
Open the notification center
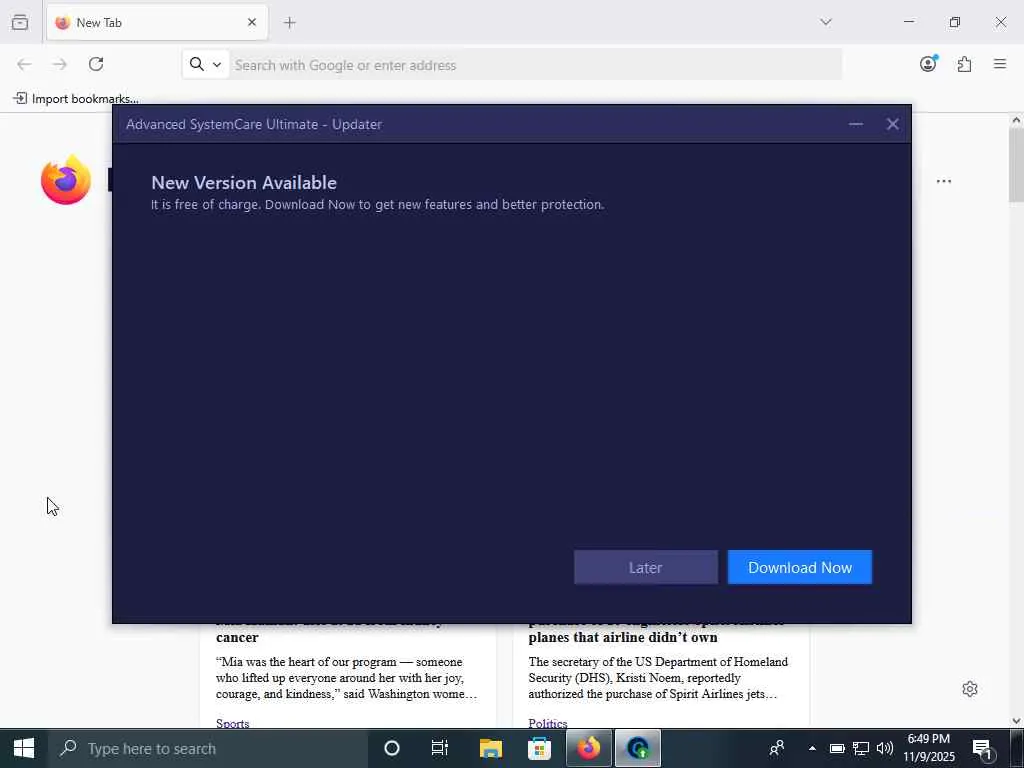tap(982, 748)
